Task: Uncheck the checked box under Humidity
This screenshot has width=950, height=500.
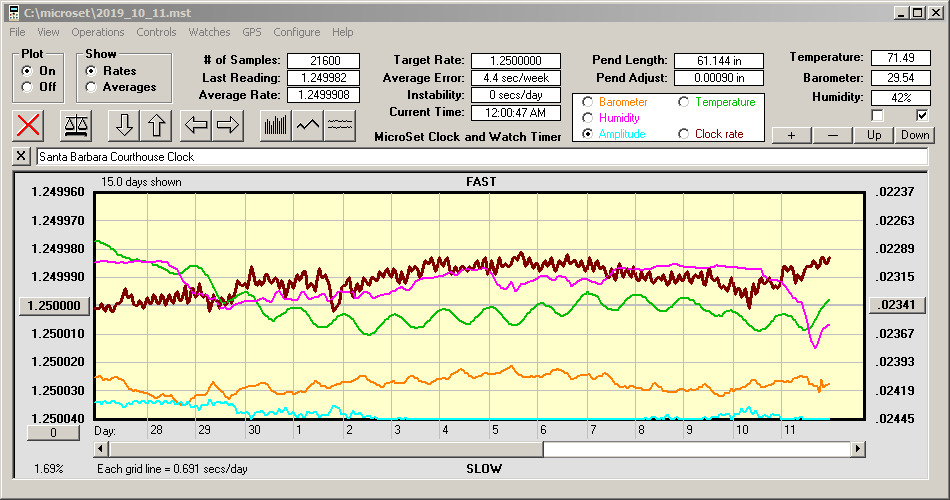Action: pos(922,116)
